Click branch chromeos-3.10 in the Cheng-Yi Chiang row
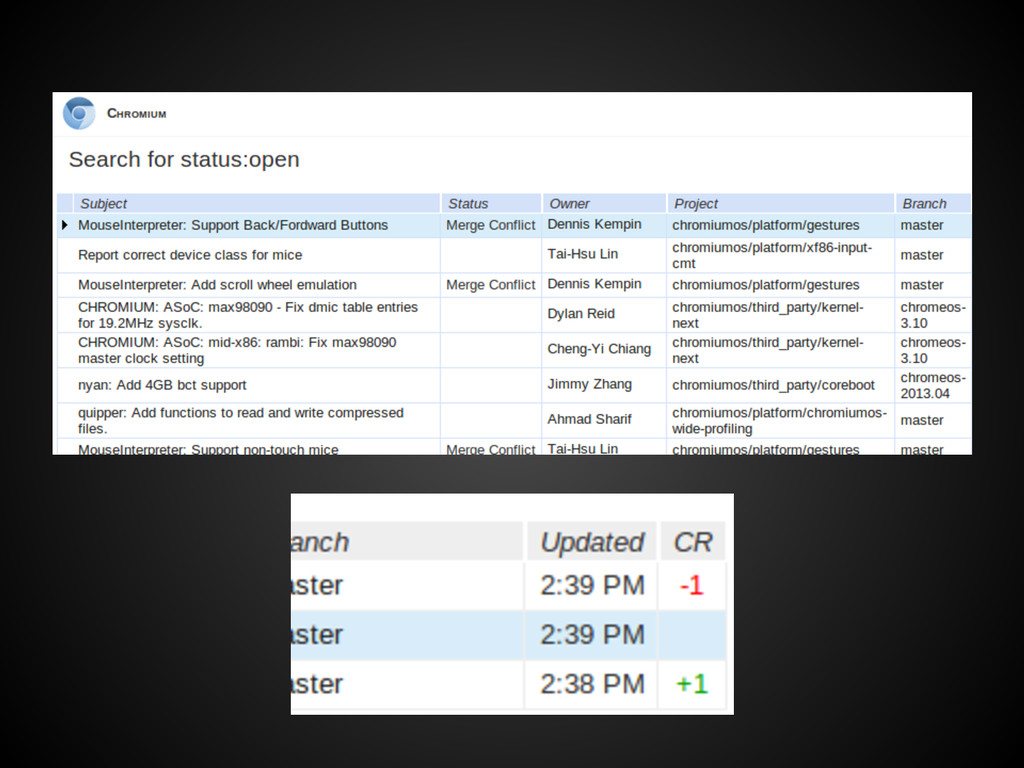The width and height of the screenshot is (1024, 768). tap(933, 350)
